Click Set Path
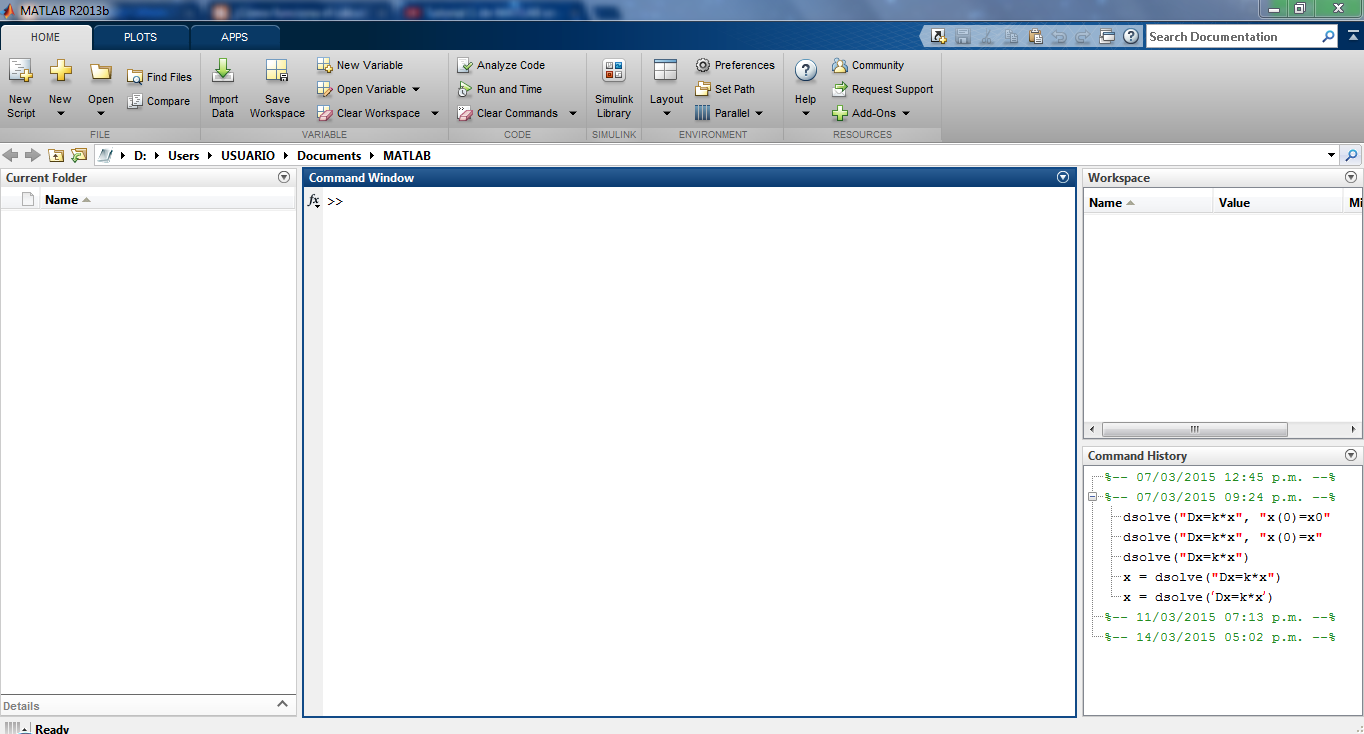The image size is (1364, 734). click(x=725, y=89)
